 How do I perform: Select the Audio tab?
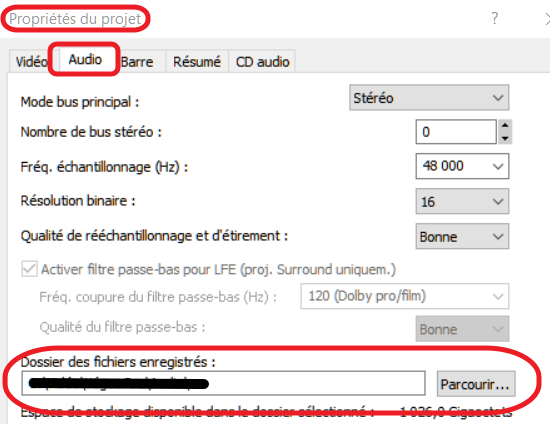(x=85, y=59)
